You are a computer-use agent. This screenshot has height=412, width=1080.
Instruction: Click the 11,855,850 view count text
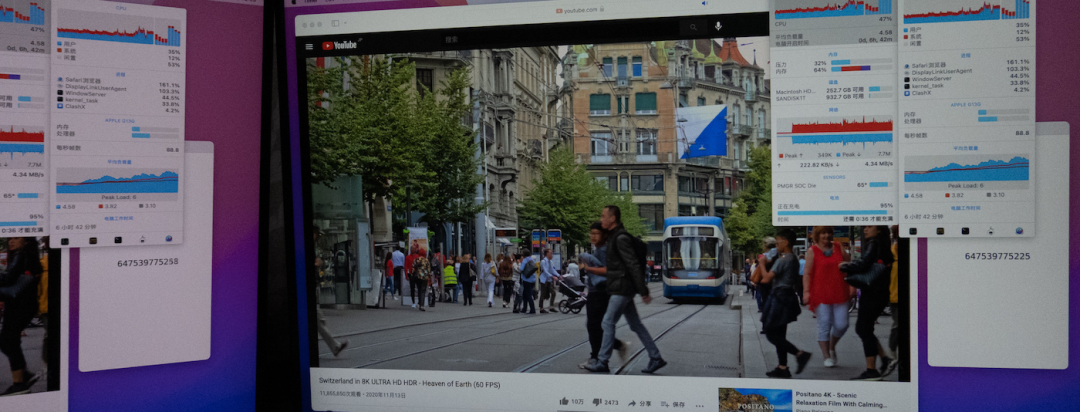point(340,395)
